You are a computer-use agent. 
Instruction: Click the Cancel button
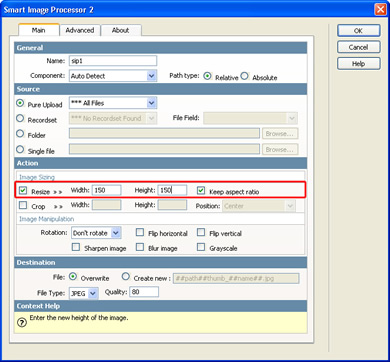(x=358, y=47)
